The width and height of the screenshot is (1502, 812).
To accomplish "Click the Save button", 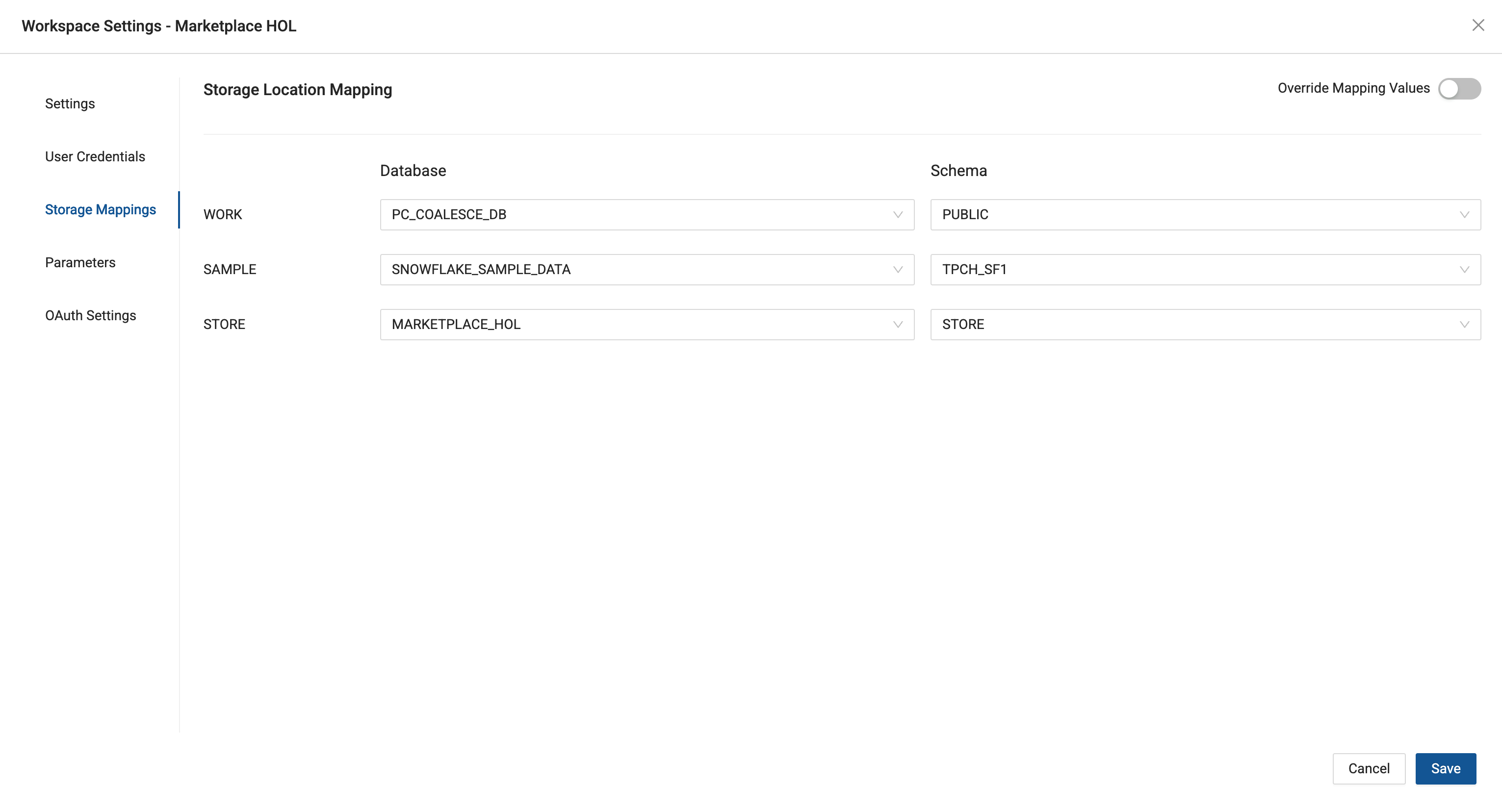I will coord(1445,768).
